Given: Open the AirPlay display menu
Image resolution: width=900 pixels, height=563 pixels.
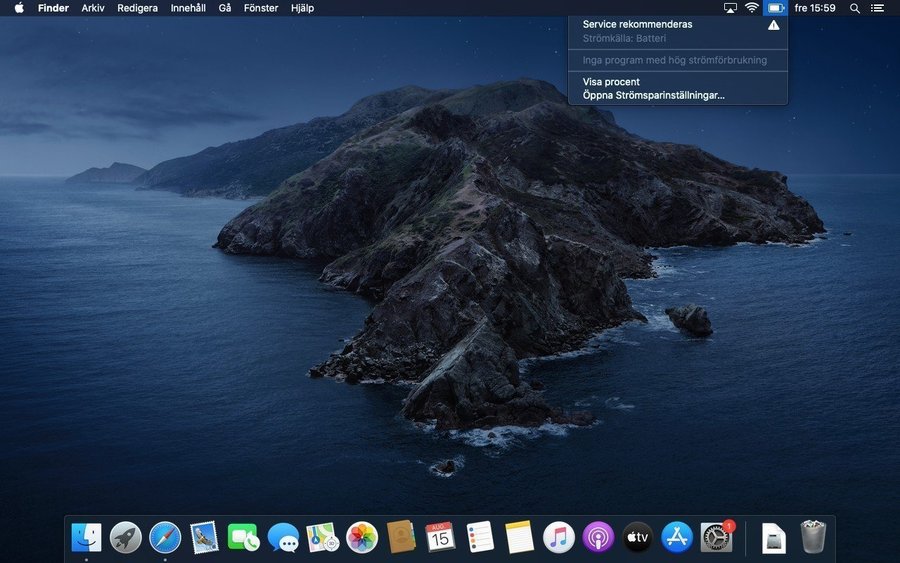Looking at the screenshot, I should pyautogui.click(x=730, y=8).
